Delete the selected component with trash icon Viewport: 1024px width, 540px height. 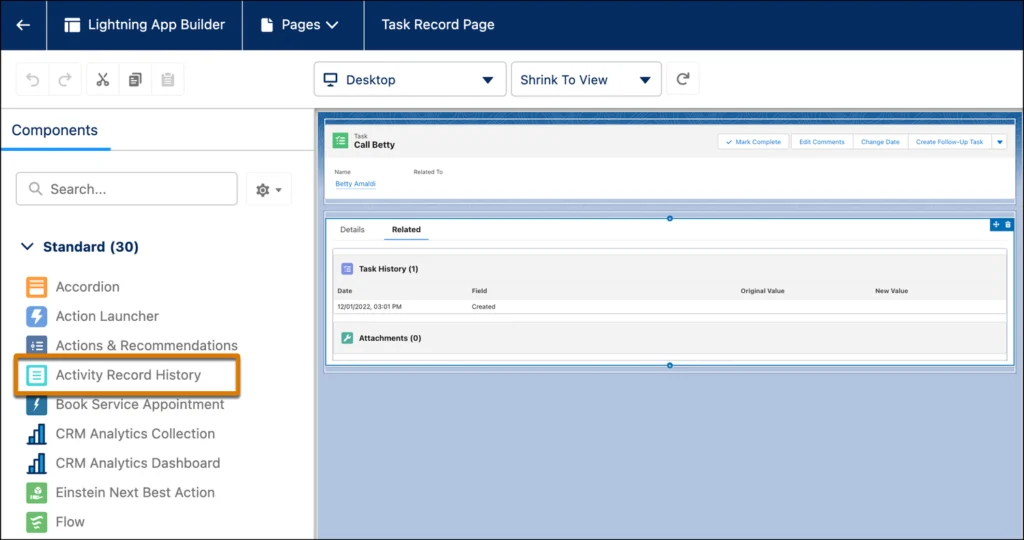point(1008,225)
